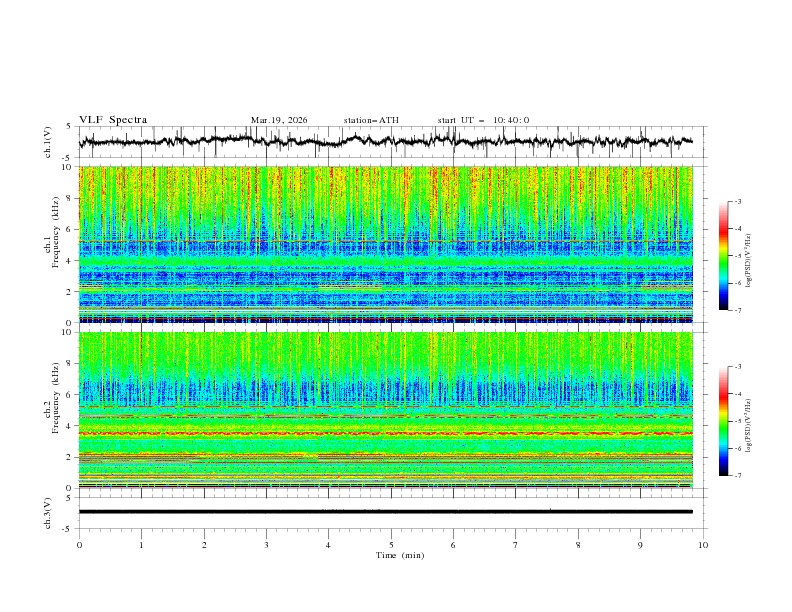
Task: Click the '5' tick on ch.1(V) axis
Action: tap(69, 126)
